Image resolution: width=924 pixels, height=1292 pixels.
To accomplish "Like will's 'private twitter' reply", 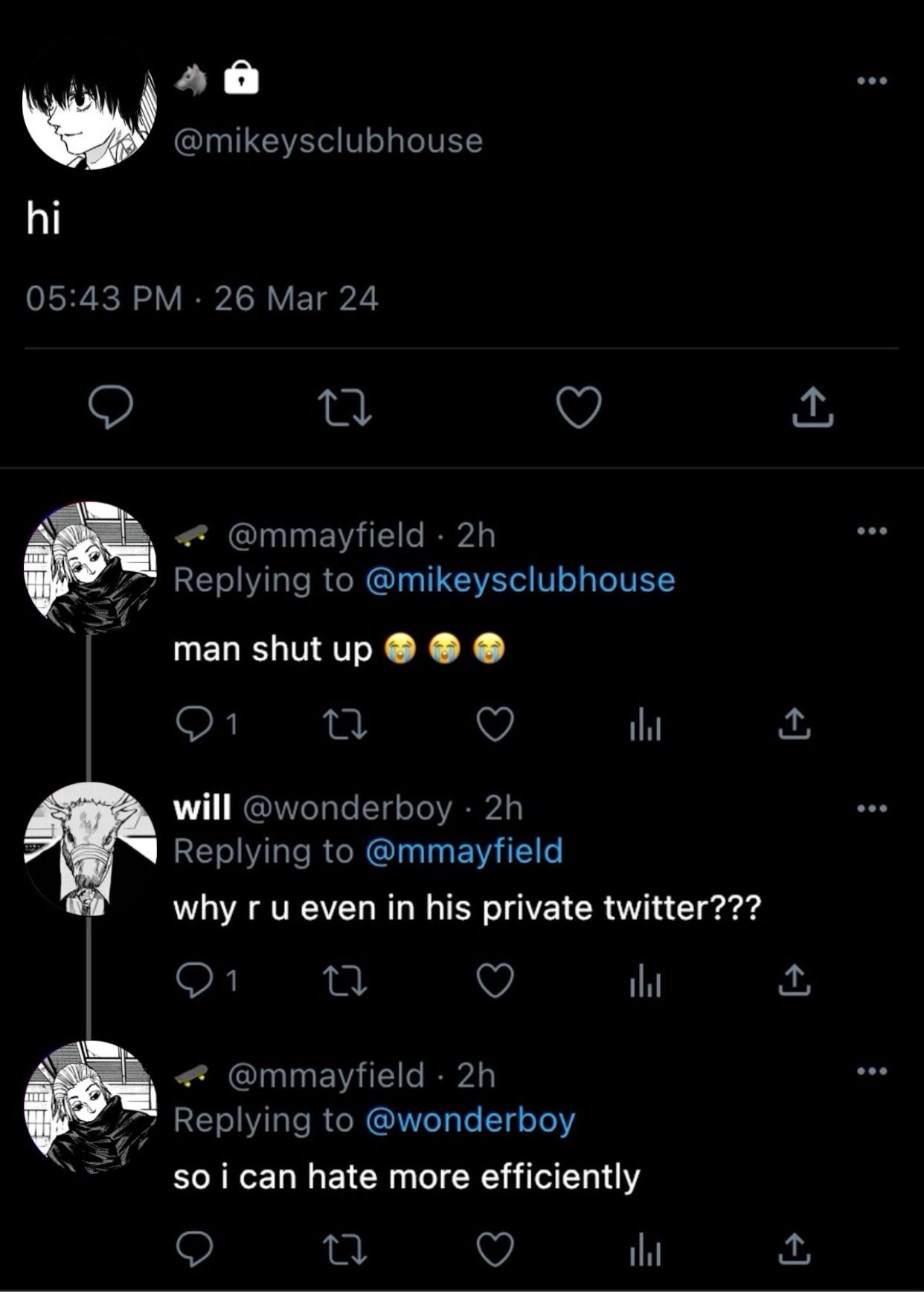I will (495, 980).
